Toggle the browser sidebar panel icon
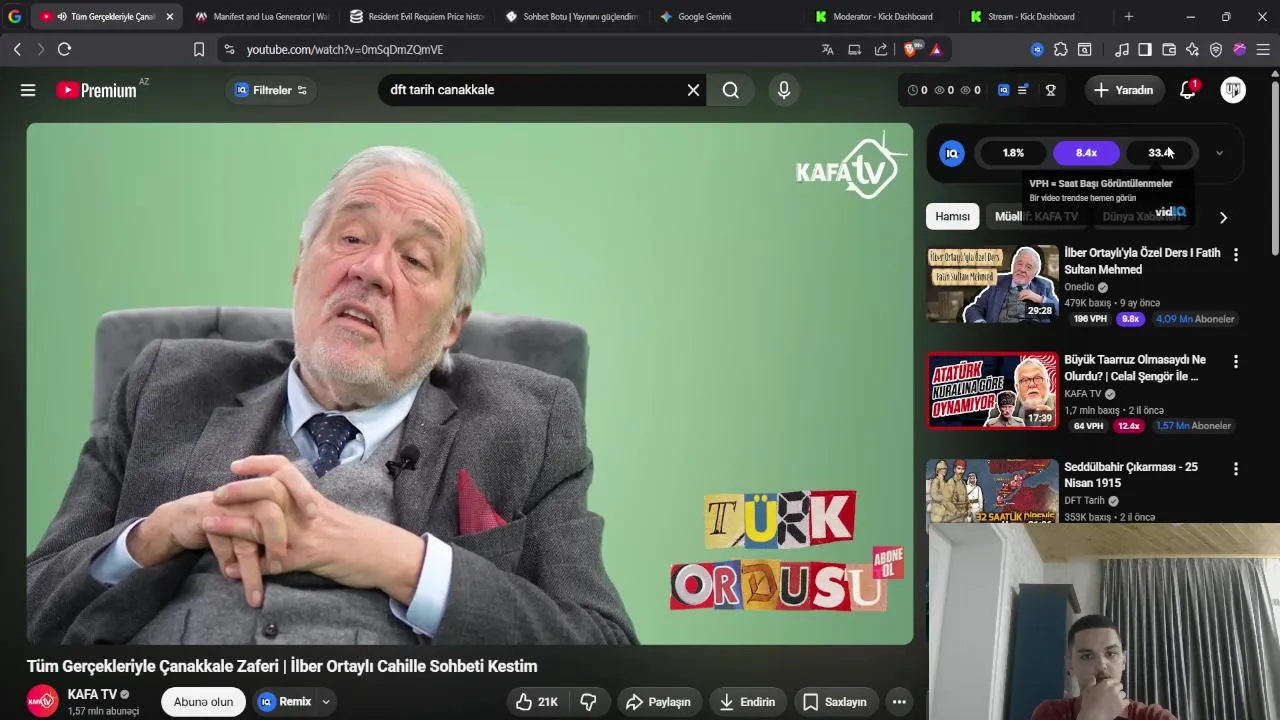 [x=1145, y=49]
